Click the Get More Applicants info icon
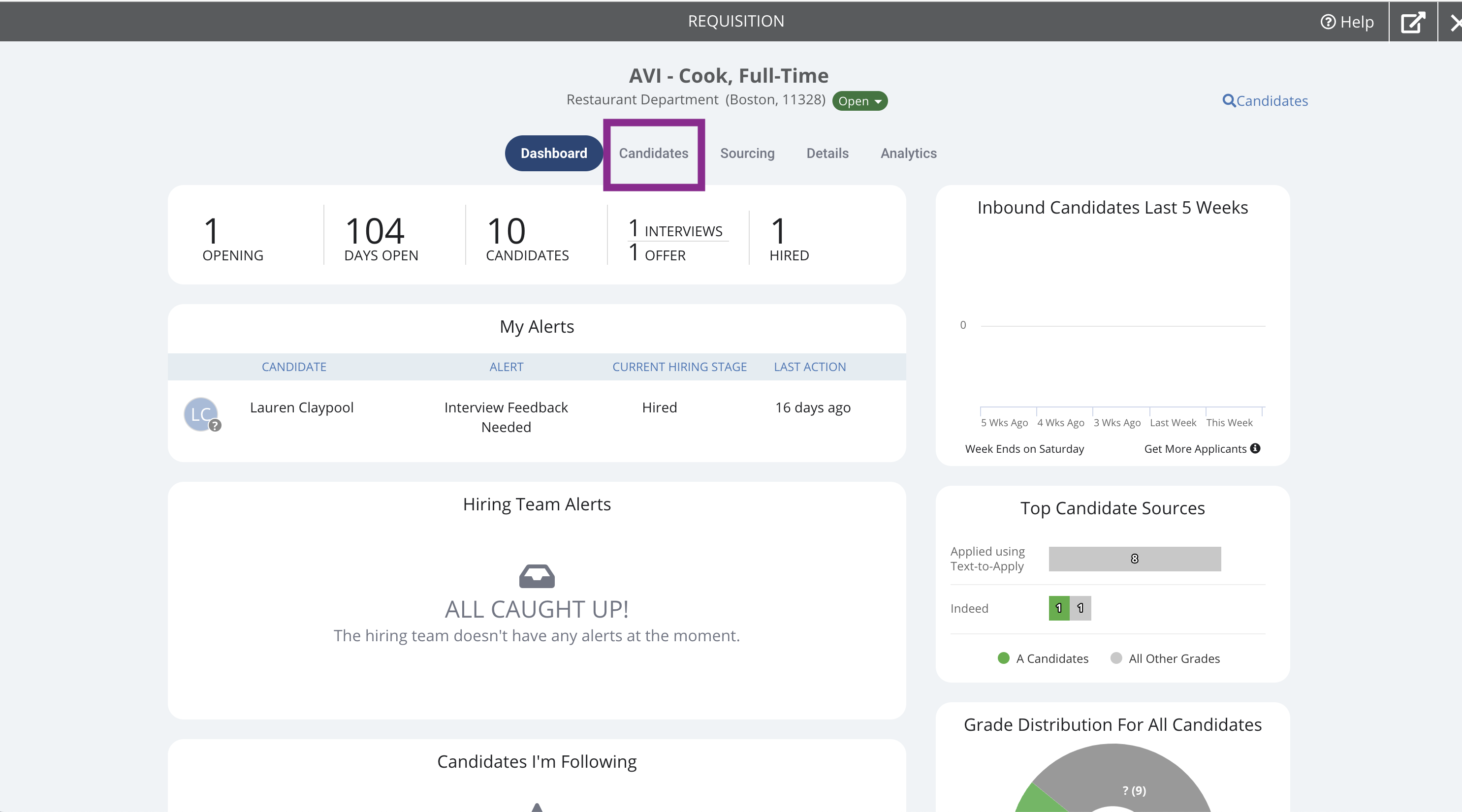Viewport: 1462px width, 812px height. point(1255,448)
